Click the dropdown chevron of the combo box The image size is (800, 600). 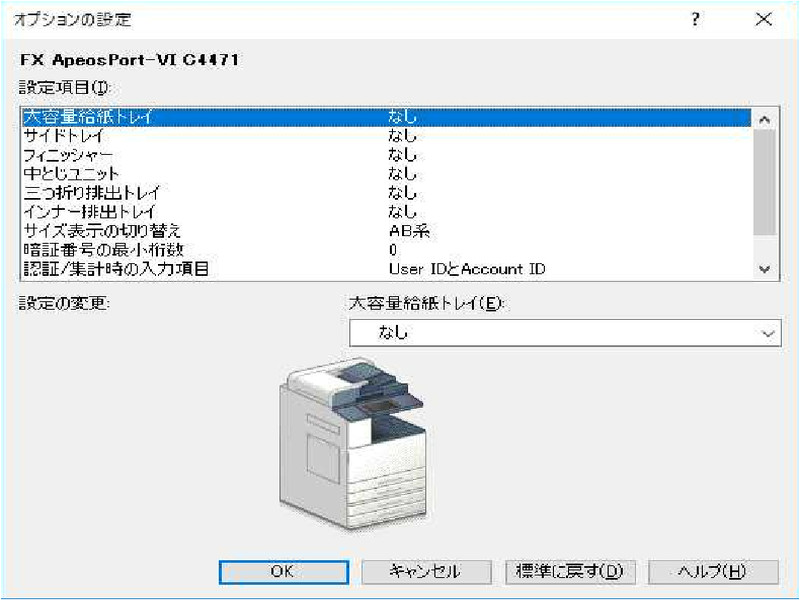(x=768, y=334)
